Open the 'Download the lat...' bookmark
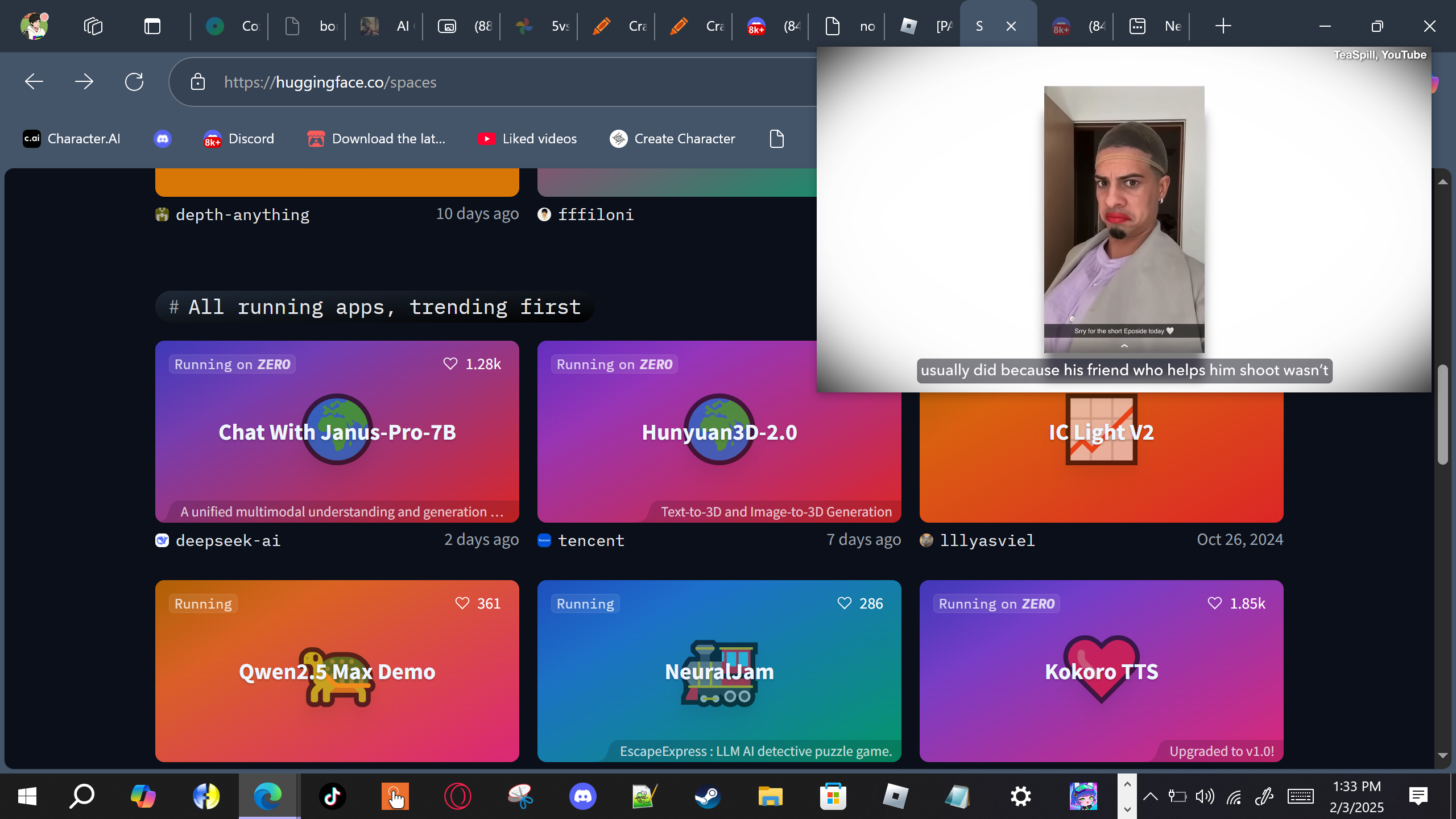 (377, 139)
